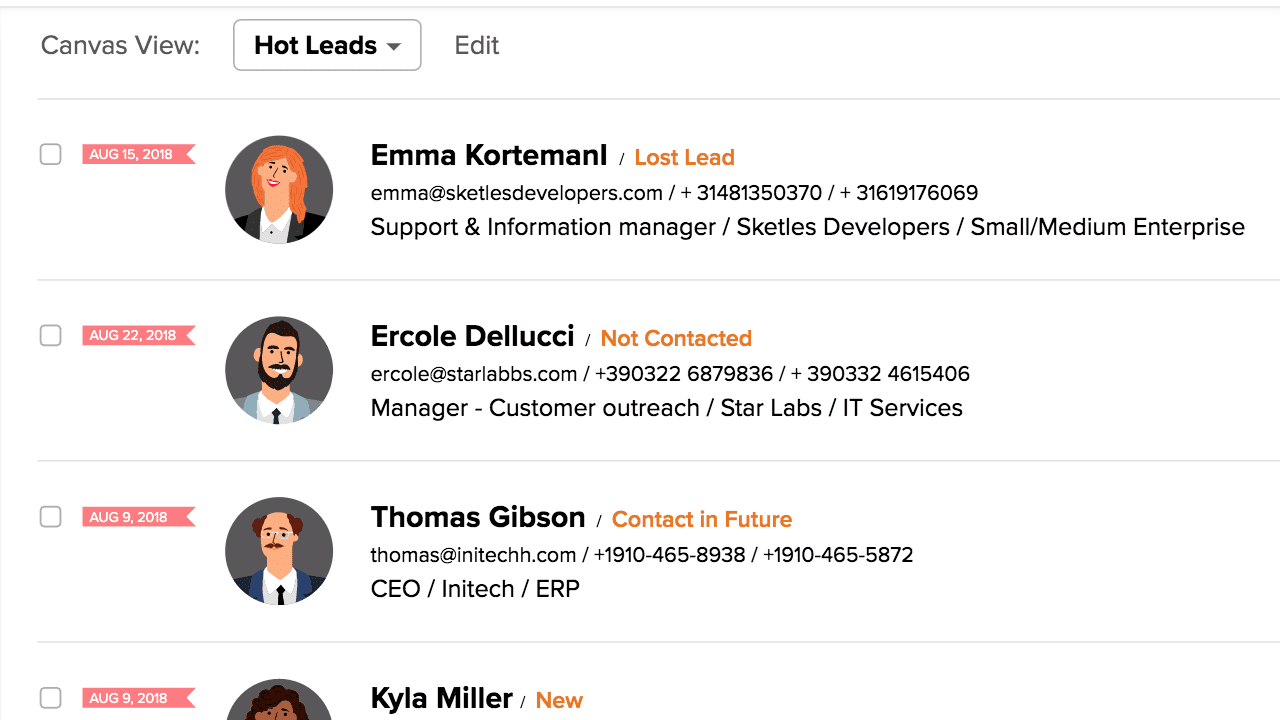Tick the checkbox beside Ercole Dellucci

51,335
